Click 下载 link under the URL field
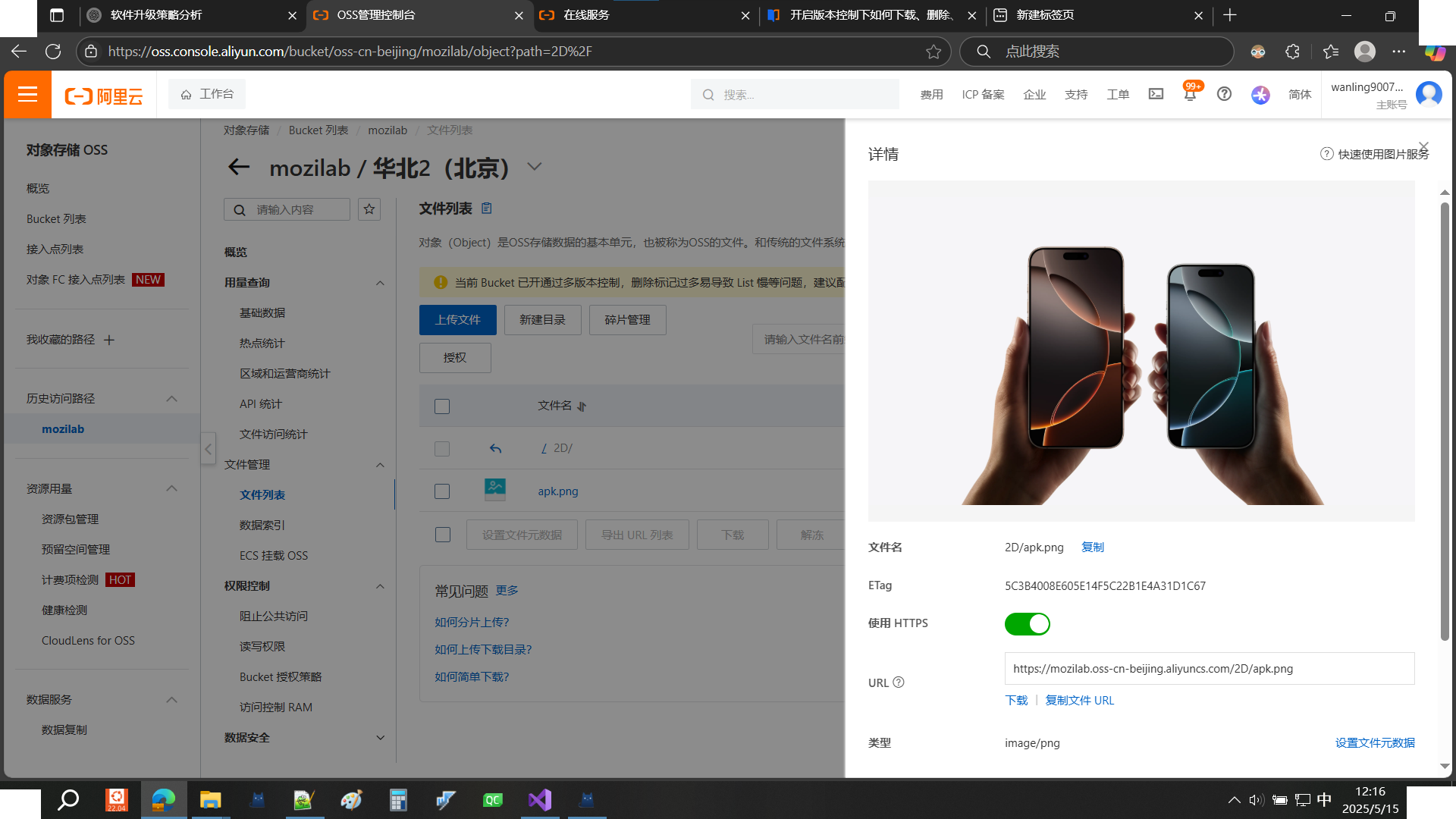1456x819 pixels. [x=1016, y=700]
